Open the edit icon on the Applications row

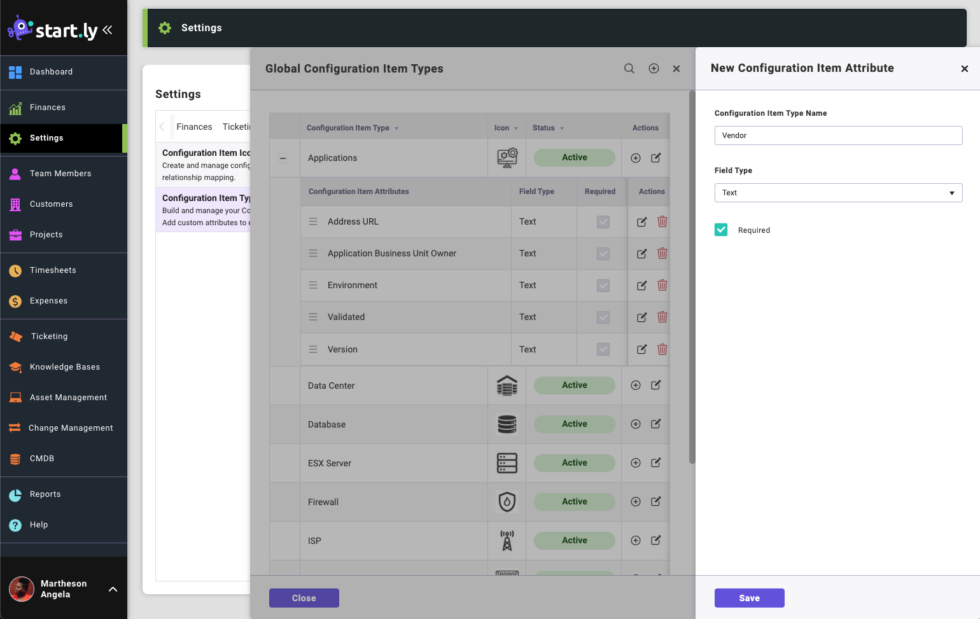tap(656, 158)
